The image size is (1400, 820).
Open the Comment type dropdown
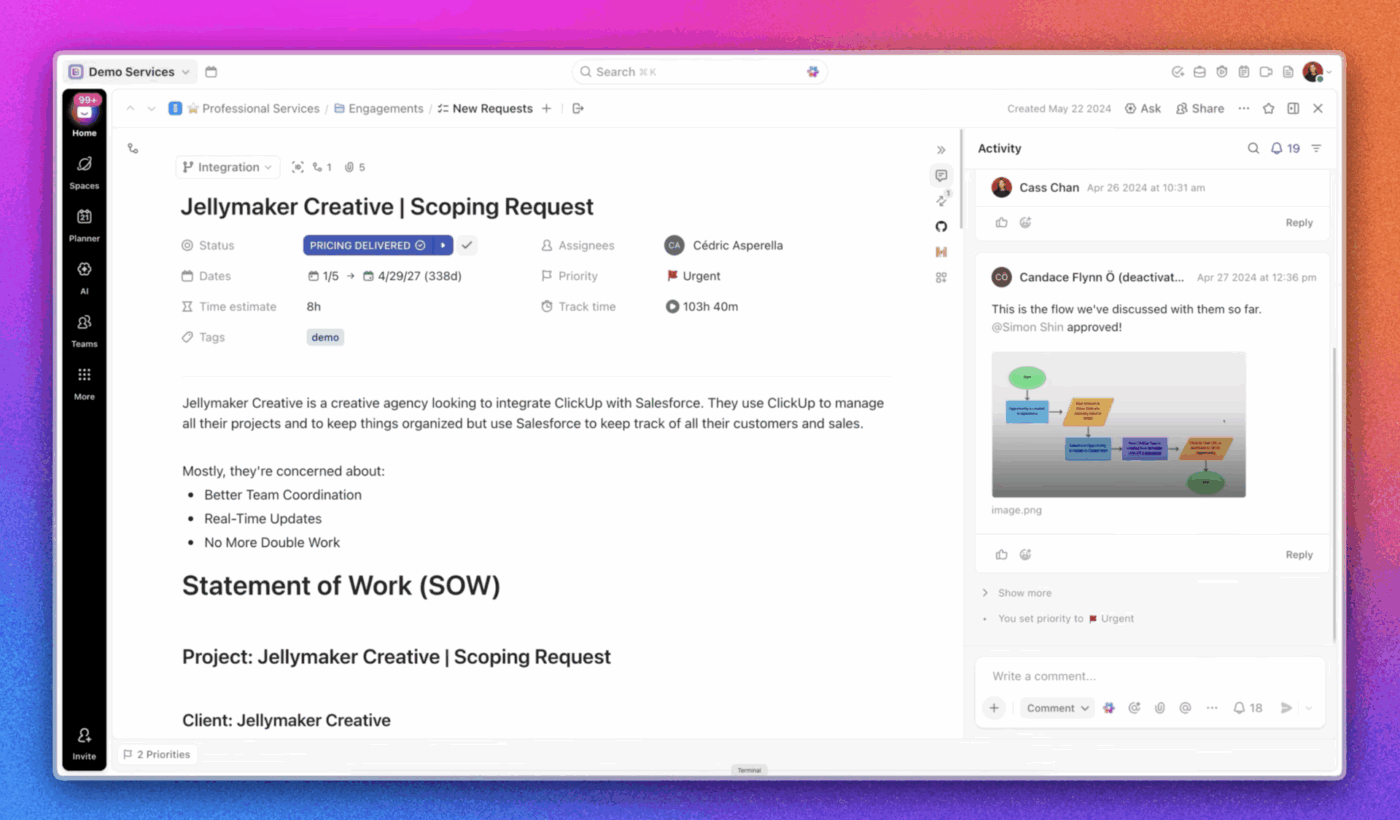(x=1057, y=708)
